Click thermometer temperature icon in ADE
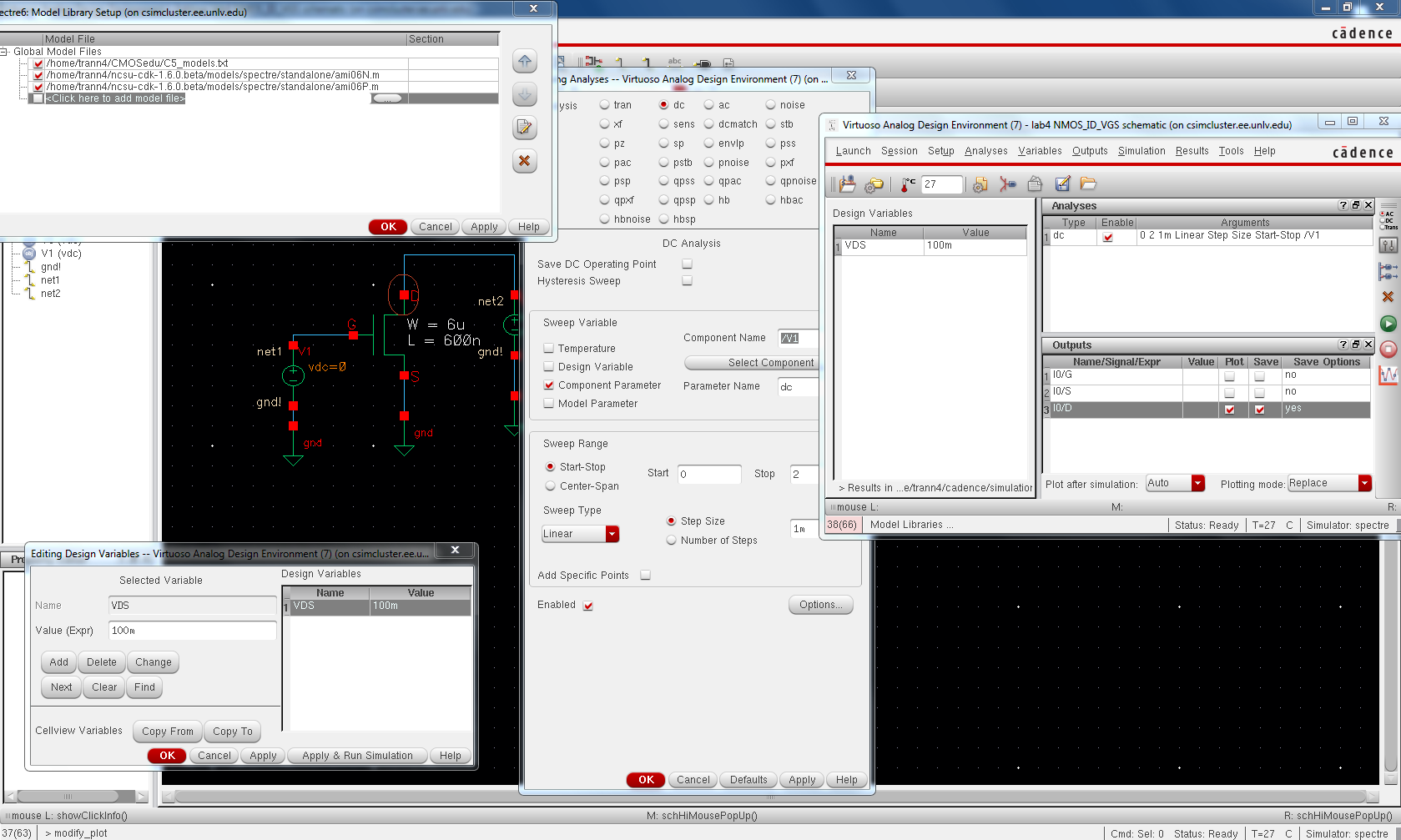 [908, 184]
